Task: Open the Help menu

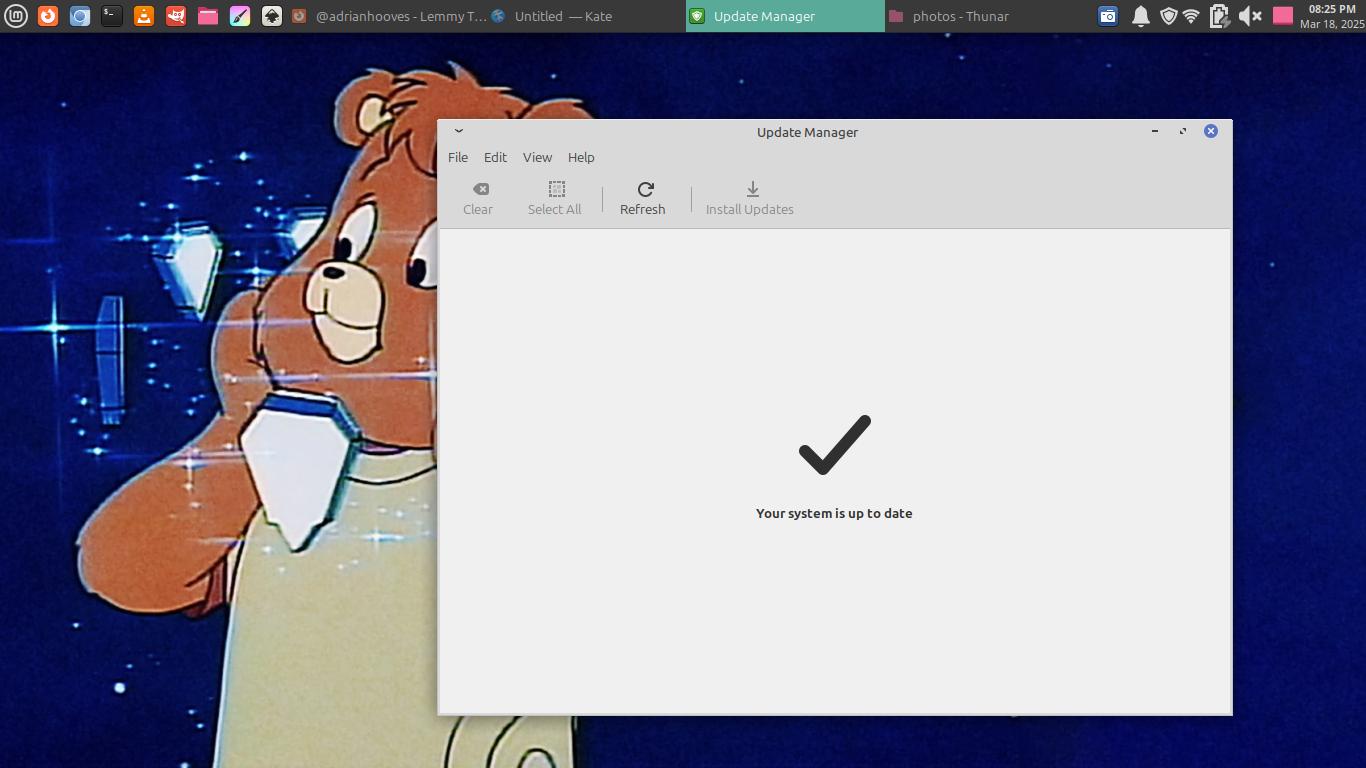Action: pyautogui.click(x=581, y=157)
